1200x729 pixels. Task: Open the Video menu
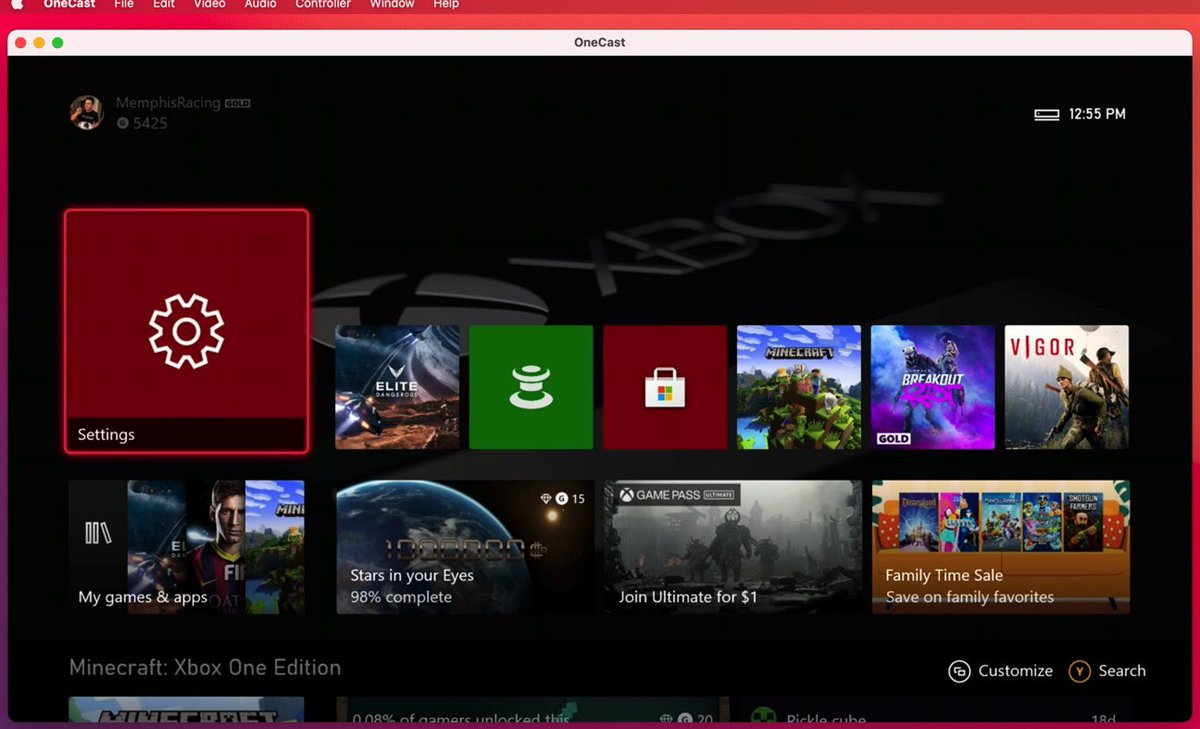(210, 4)
